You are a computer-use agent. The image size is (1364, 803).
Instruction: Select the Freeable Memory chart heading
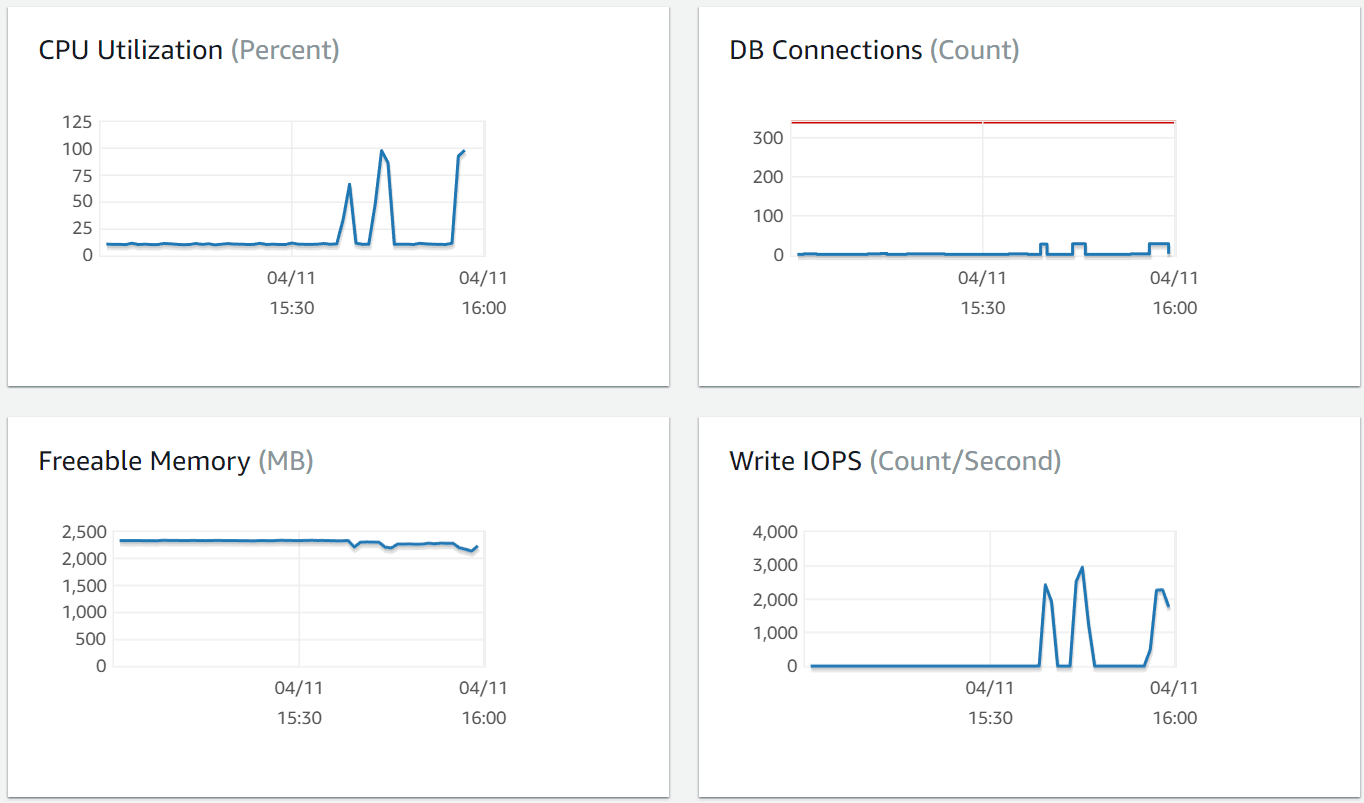pyautogui.click(x=144, y=461)
